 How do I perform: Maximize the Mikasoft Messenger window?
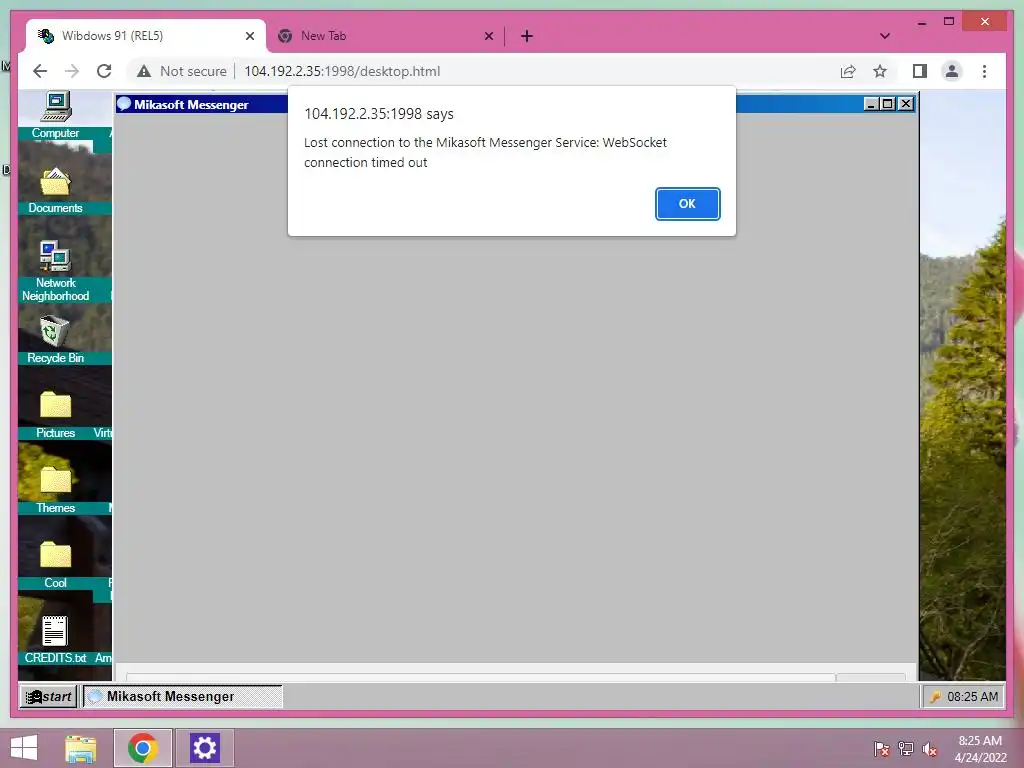point(888,104)
